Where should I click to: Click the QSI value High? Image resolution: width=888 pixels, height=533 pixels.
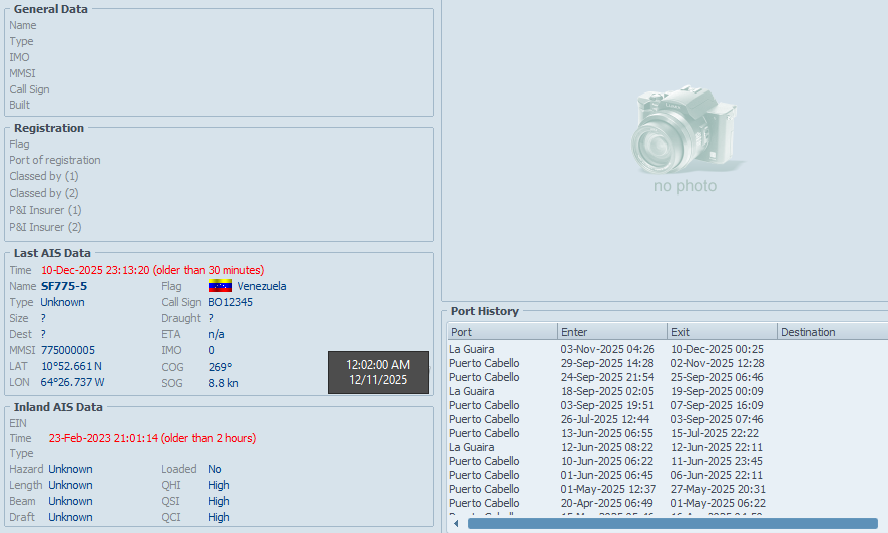(219, 501)
